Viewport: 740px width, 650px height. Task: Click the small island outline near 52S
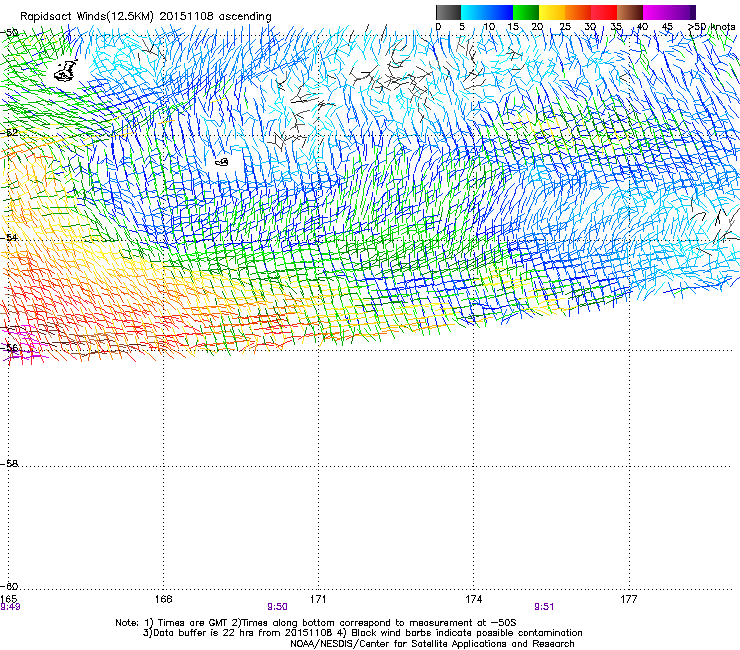(x=222, y=162)
